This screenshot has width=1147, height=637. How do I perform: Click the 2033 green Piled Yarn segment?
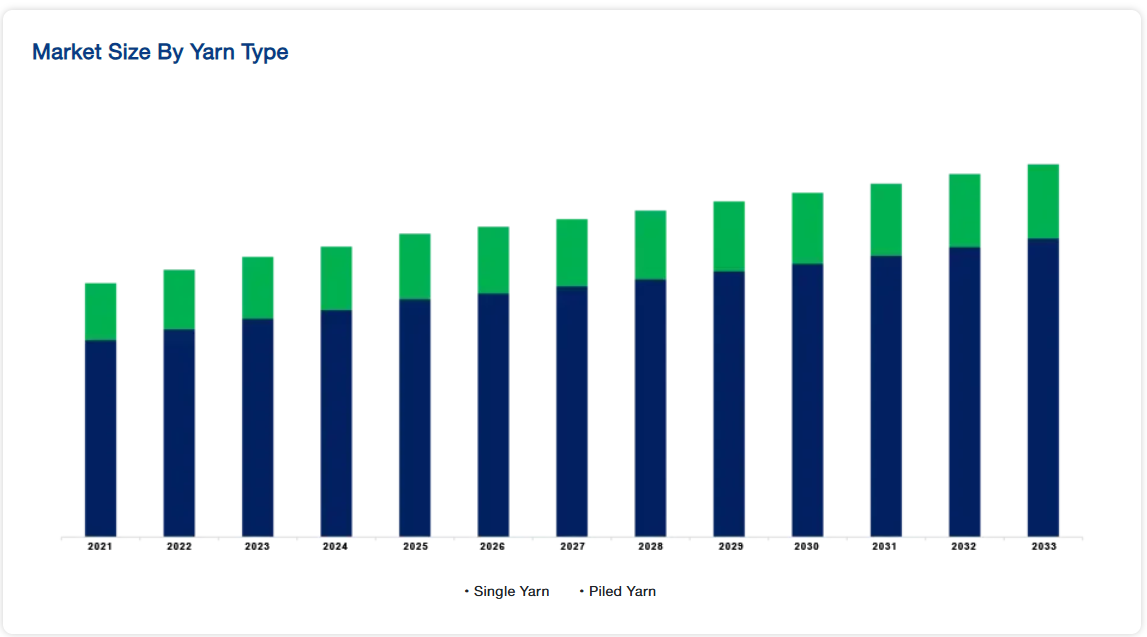(1043, 201)
